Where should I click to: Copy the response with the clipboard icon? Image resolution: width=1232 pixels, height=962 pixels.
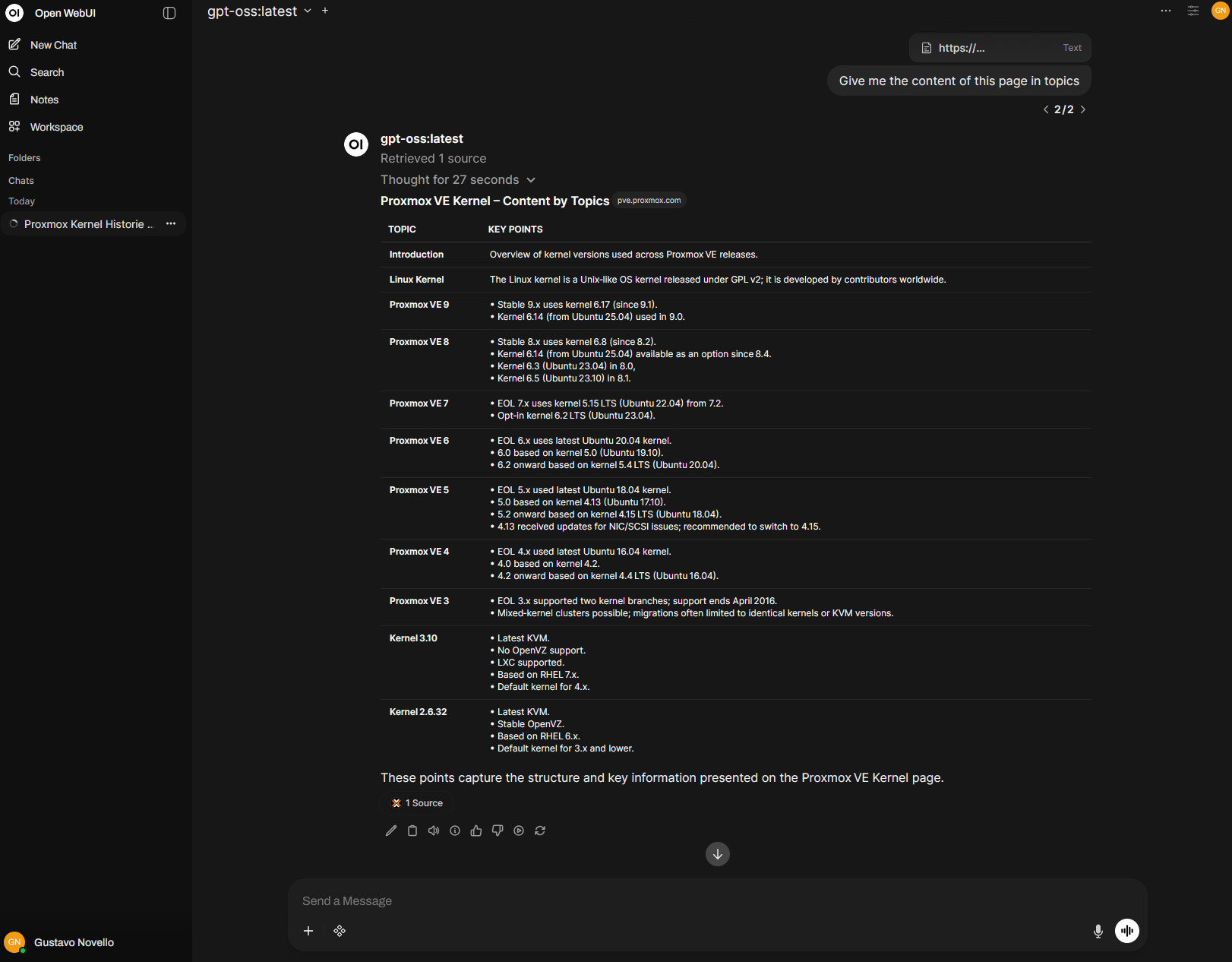[x=412, y=831]
